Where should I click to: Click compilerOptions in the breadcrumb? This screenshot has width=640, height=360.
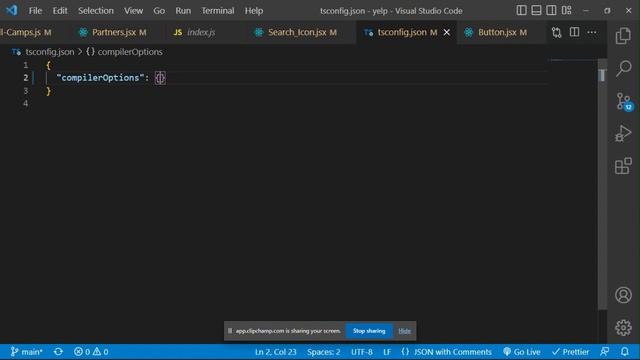[130, 52]
